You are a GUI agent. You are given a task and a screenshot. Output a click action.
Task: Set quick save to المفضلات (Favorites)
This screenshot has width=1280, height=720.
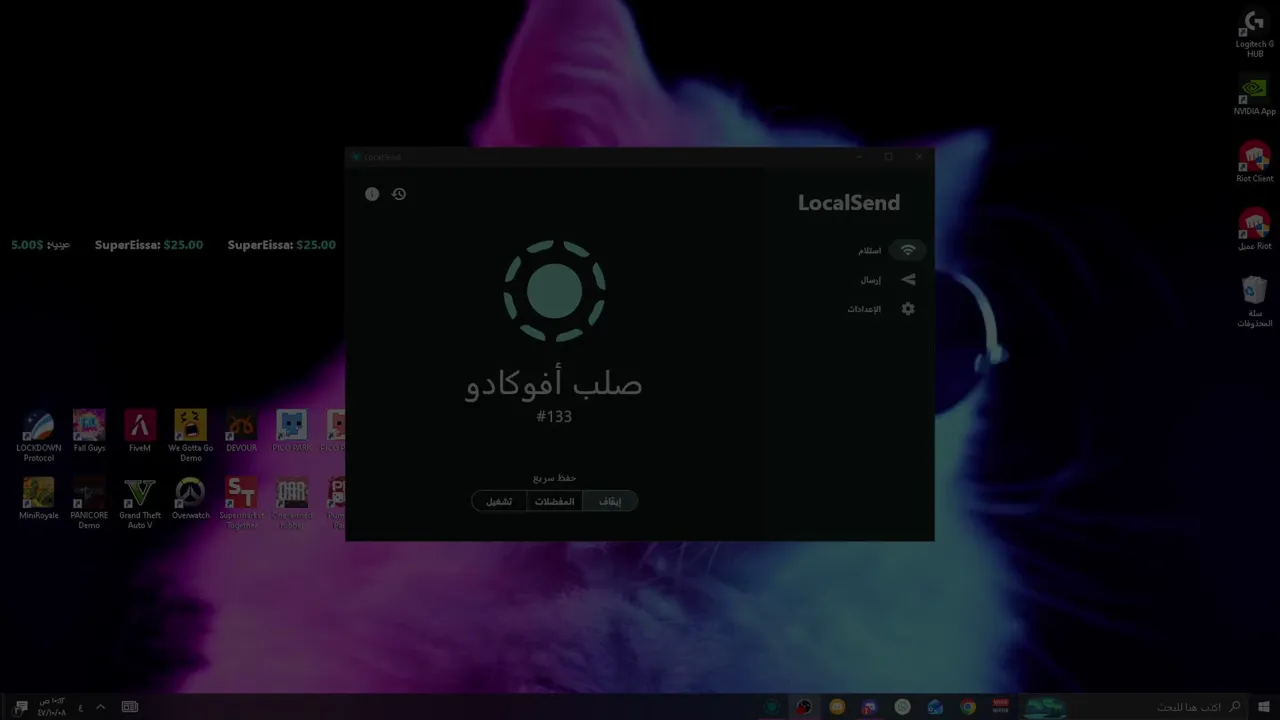coord(555,501)
